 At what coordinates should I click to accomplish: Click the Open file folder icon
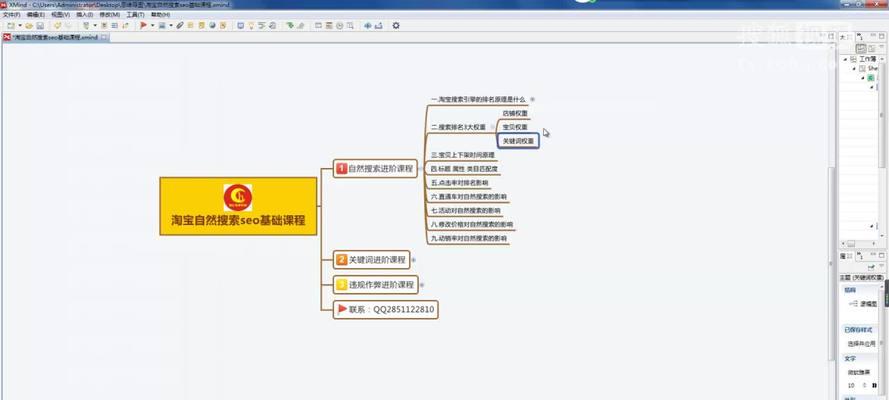pos(29,25)
